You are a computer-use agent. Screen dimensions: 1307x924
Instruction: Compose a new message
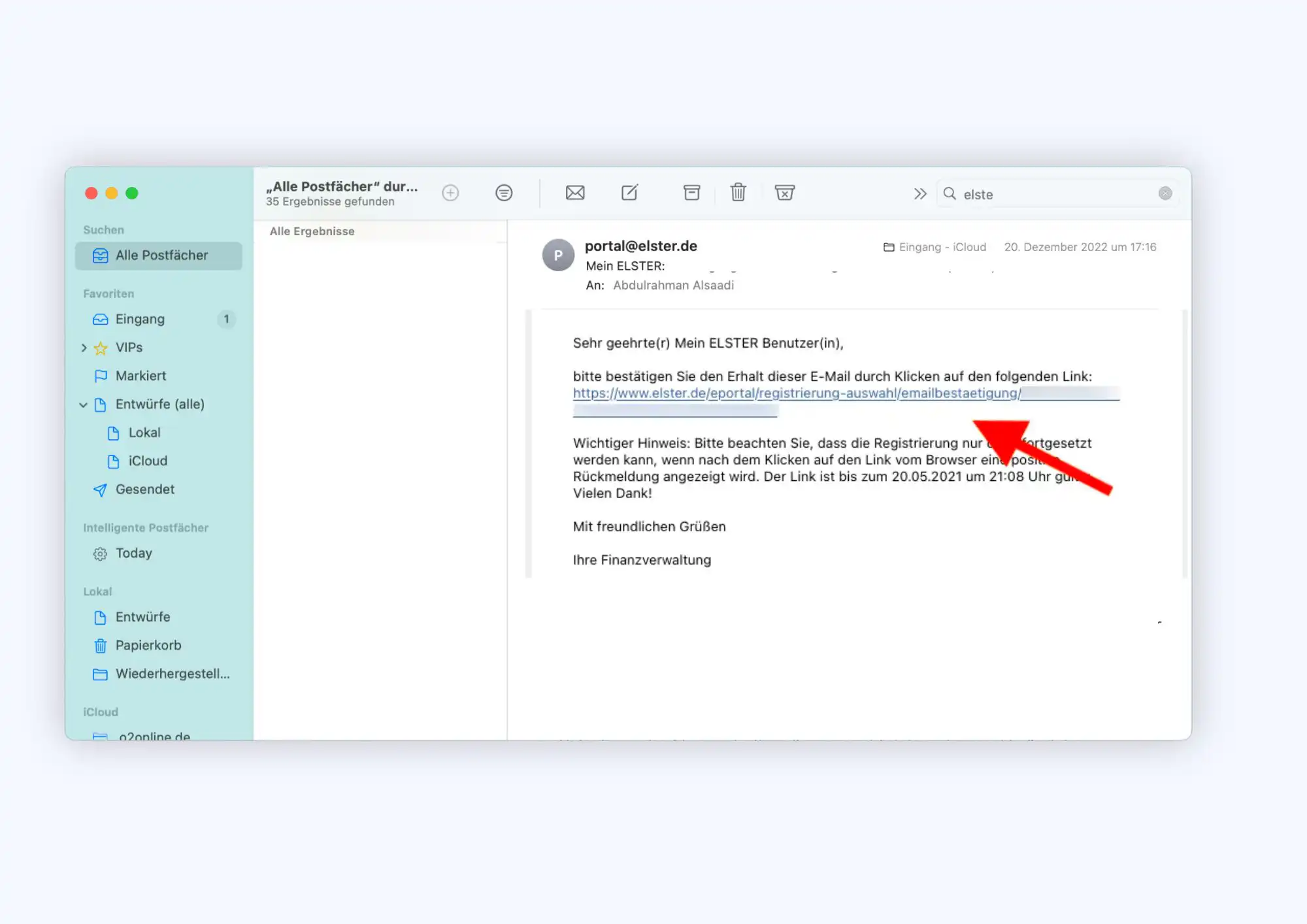pyautogui.click(x=629, y=193)
